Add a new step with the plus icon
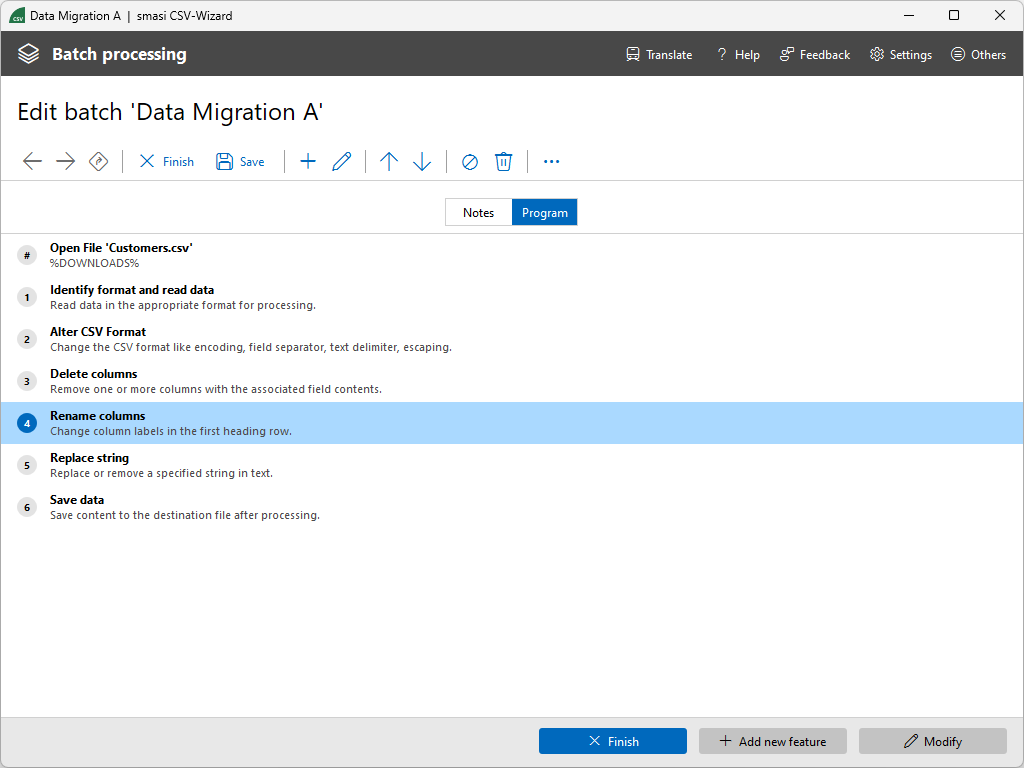The image size is (1024, 768). point(308,161)
